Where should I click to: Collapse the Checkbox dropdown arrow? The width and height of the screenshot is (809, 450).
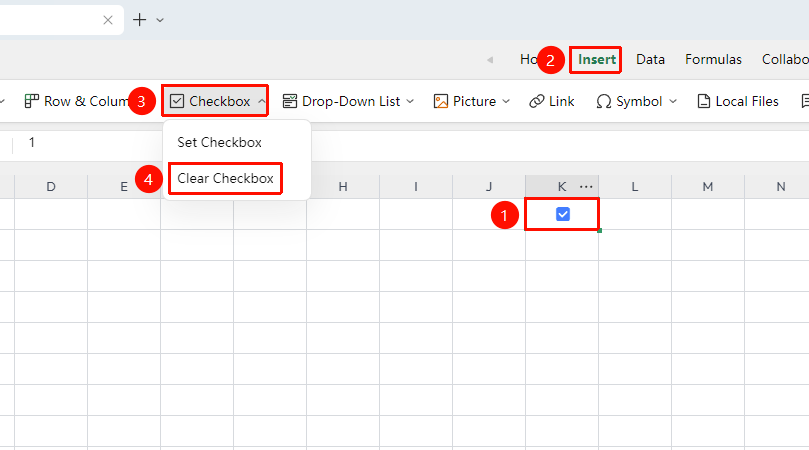pyautogui.click(x=262, y=101)
